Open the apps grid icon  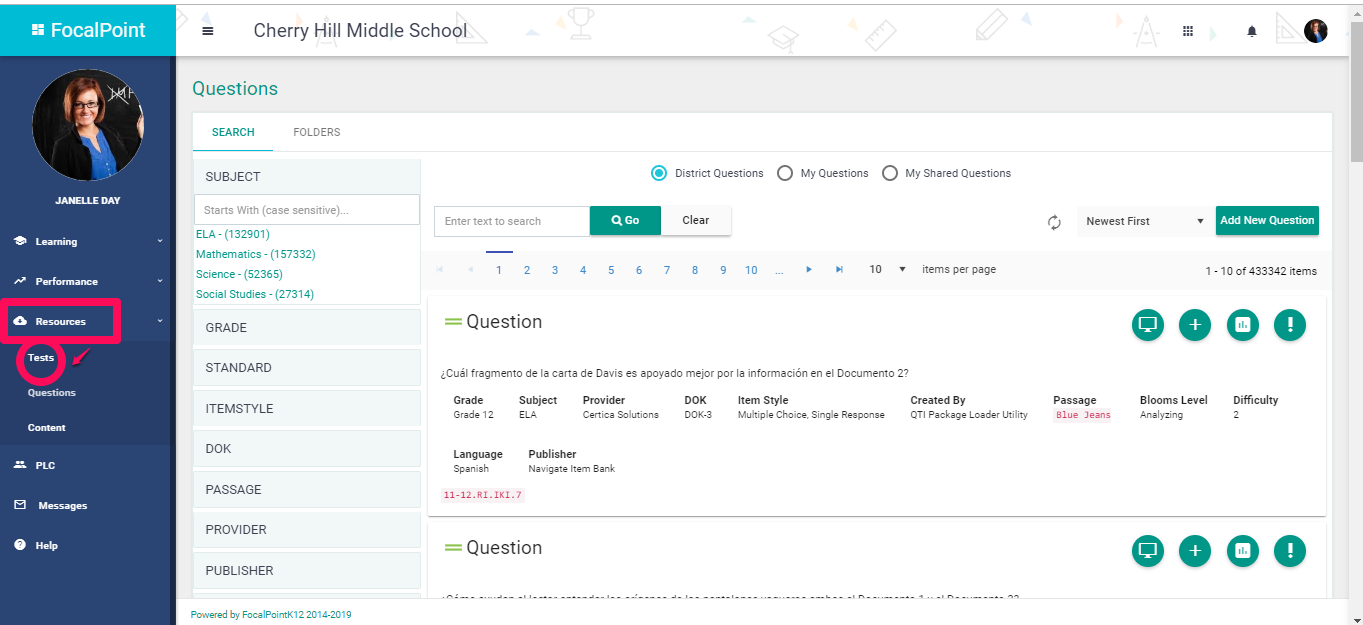[1188, 31]
